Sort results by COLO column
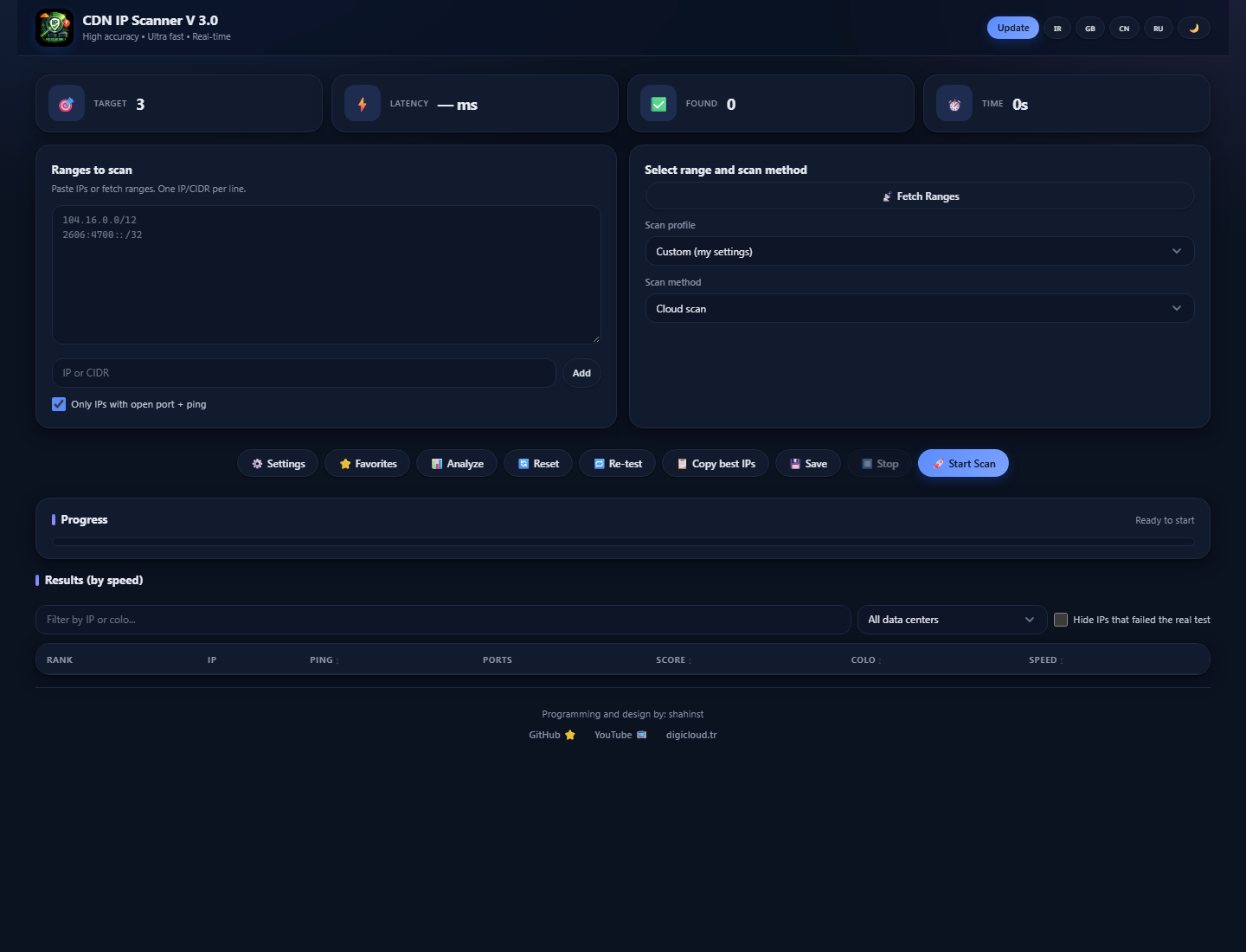The height and width of the screenshot is (952, 1246). coord(866,659)
